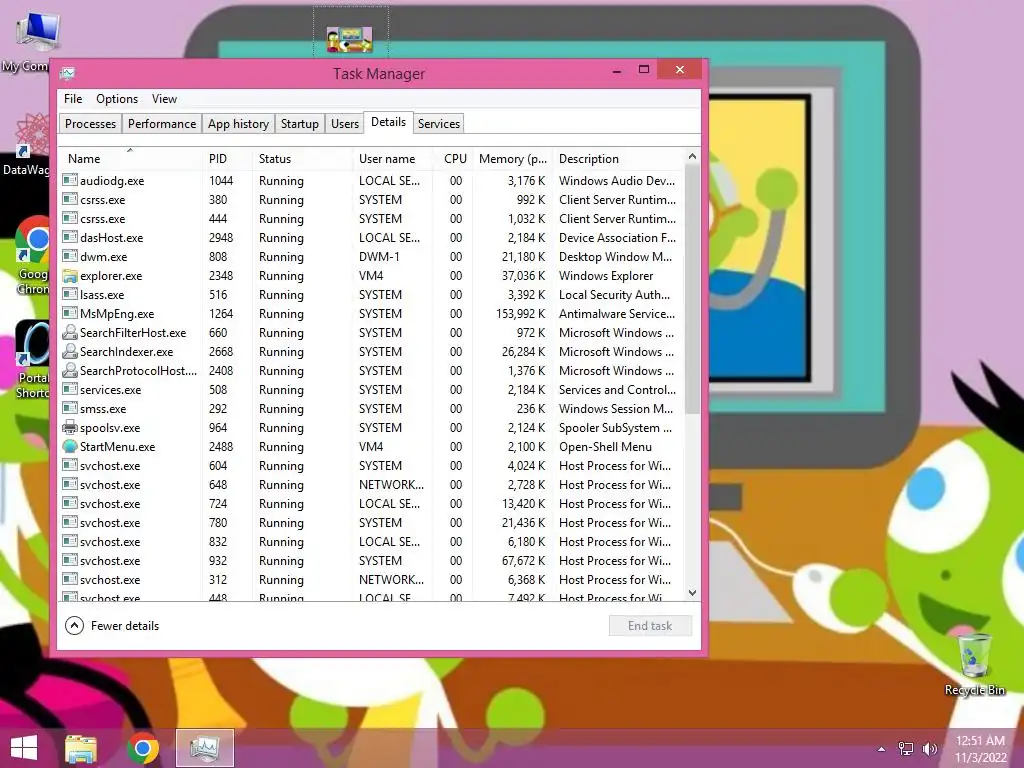Click the volume speaker tray icon
Screen dimensions: 1024x768
[x=929, y=749]
